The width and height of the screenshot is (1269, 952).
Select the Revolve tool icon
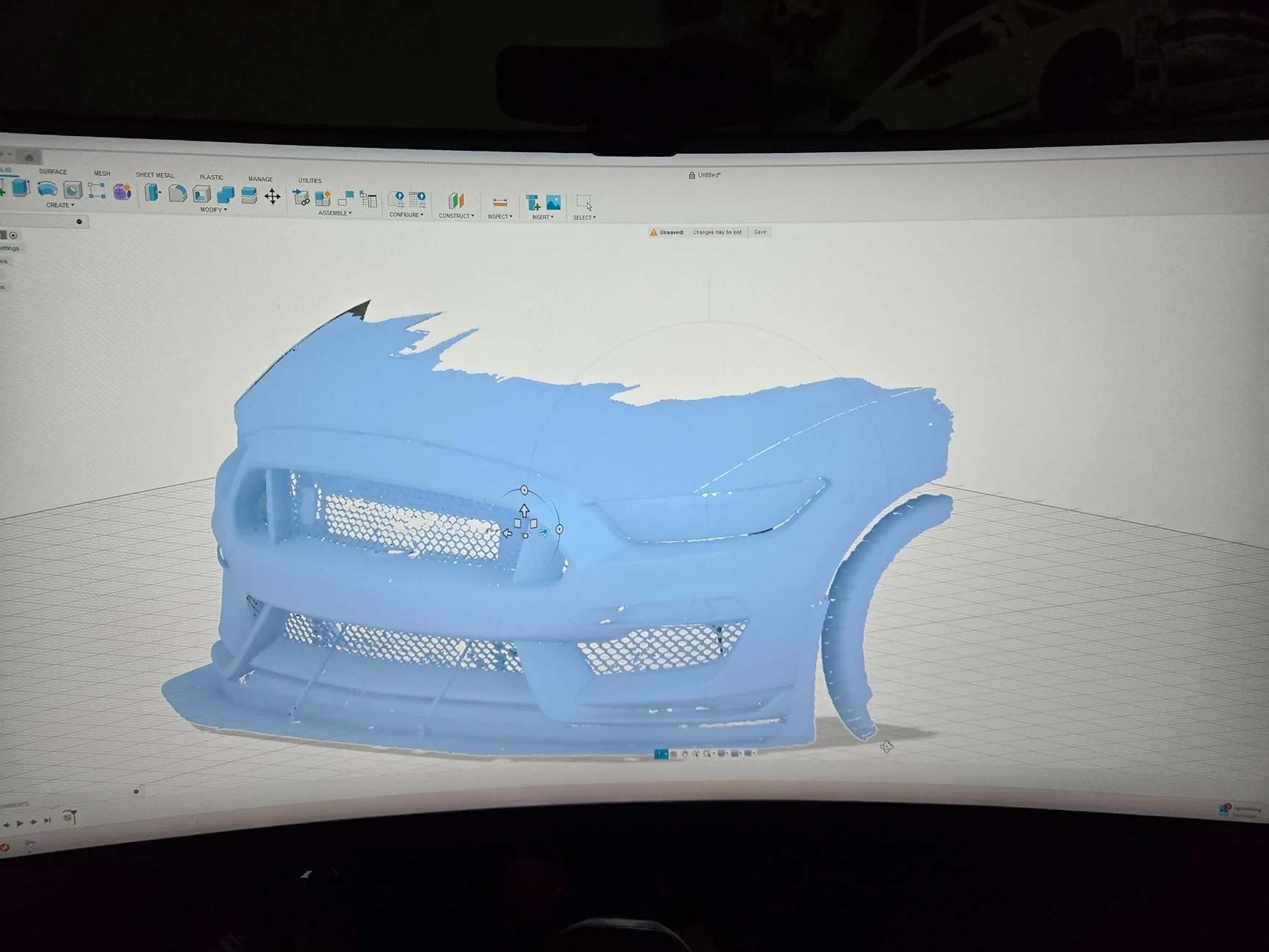tap(47, 190)
